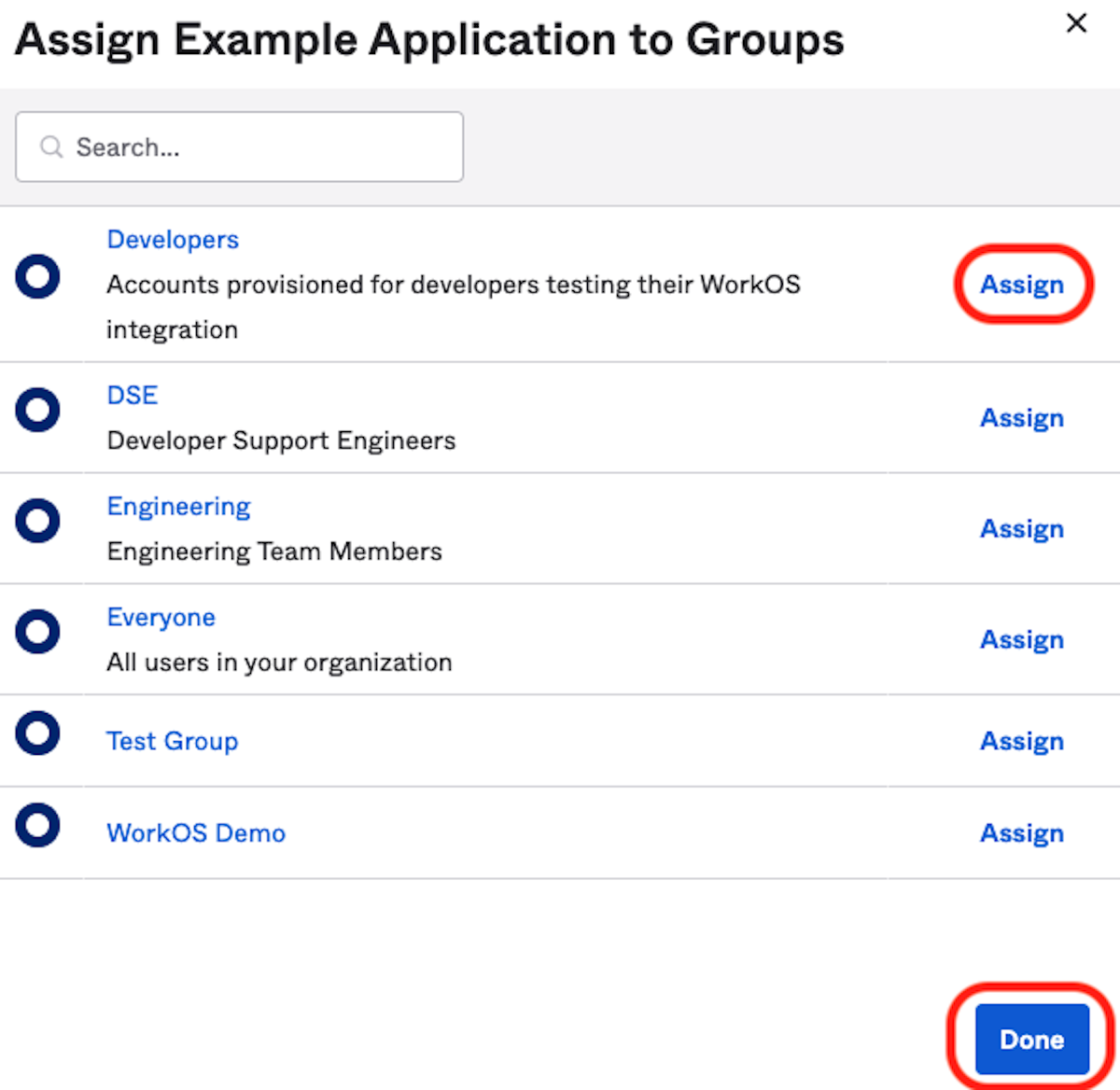Open the DSE group link
1120x1090 pixels.
[133, 396]
